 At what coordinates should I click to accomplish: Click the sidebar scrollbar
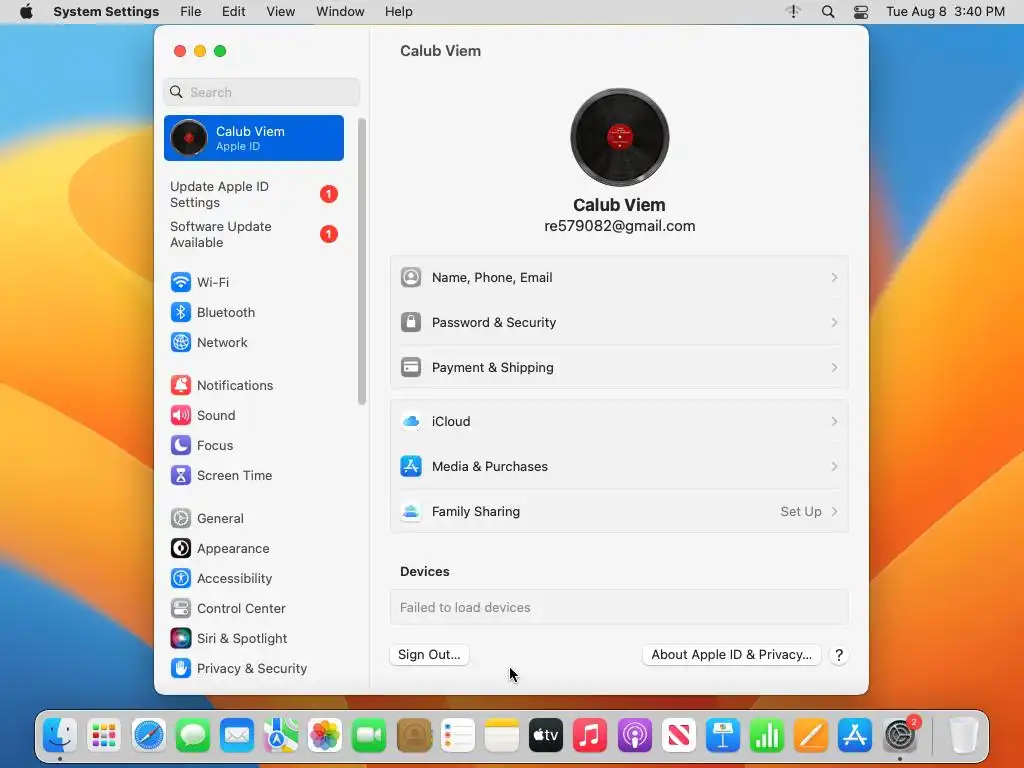pyautogui.click(x=361, y=261)
